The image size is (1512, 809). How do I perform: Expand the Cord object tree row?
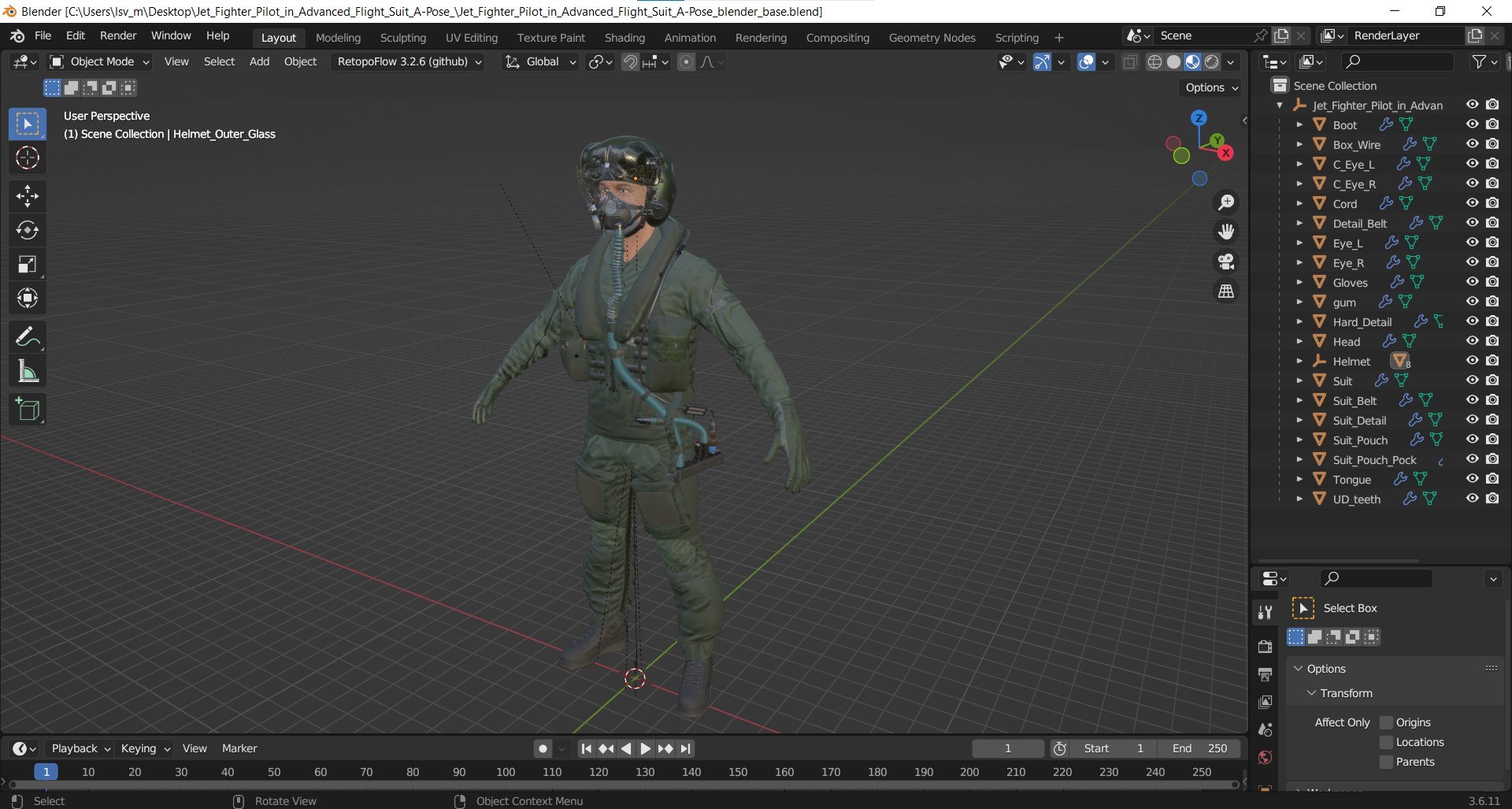(1299, 203)
